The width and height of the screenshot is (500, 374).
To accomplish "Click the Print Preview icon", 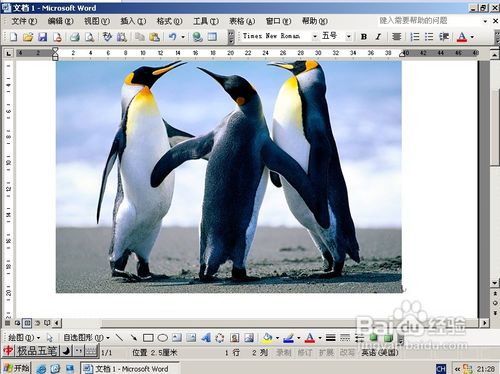I will [x=89, y=37].
